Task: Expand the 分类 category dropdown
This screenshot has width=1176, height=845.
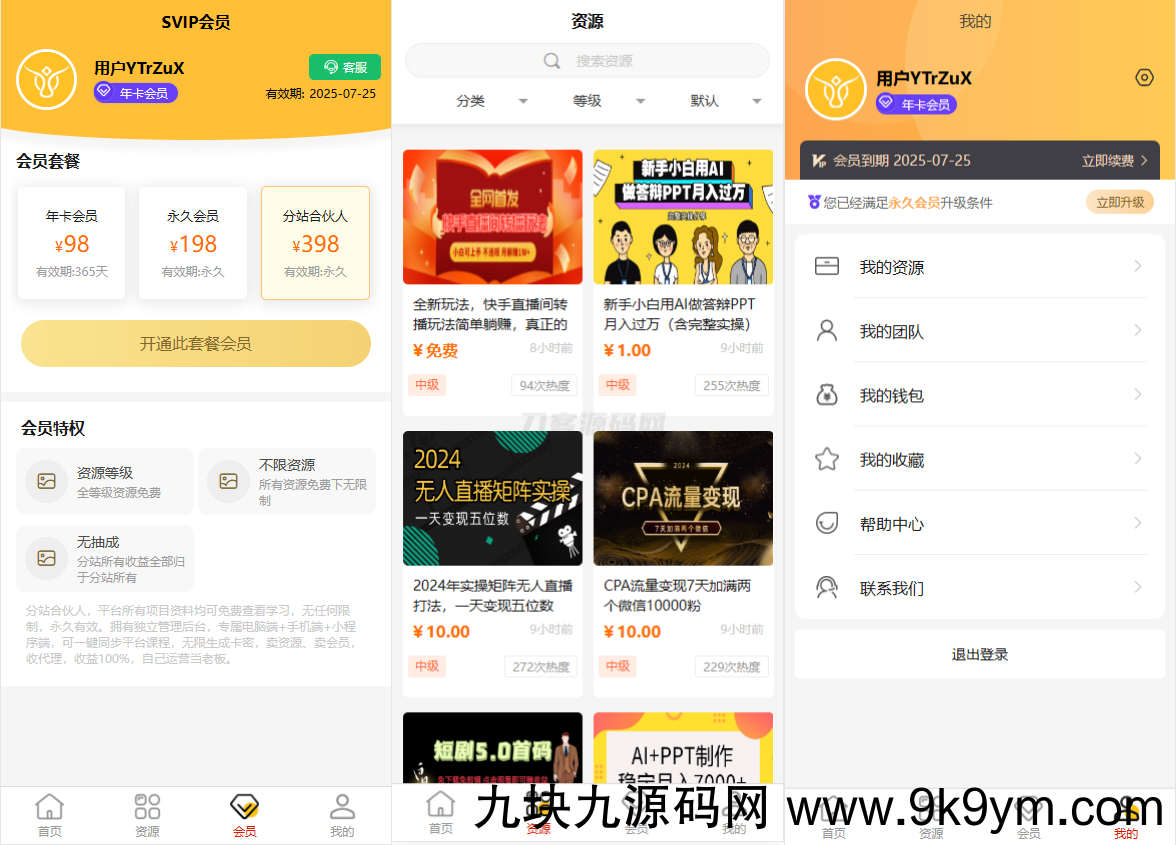Action: click(x=490, y=101)
